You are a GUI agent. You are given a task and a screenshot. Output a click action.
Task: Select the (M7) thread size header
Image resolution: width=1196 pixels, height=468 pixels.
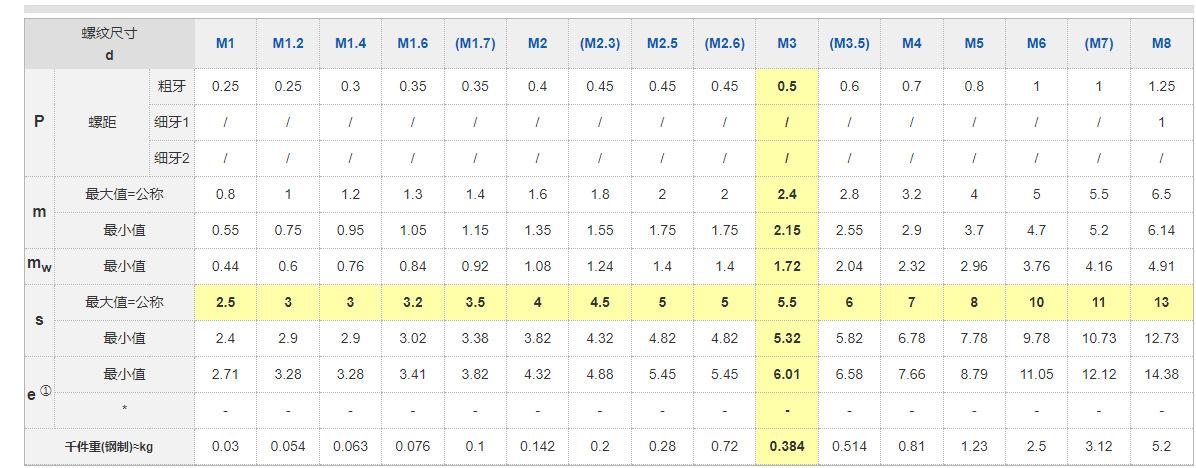coord(1098,44)
